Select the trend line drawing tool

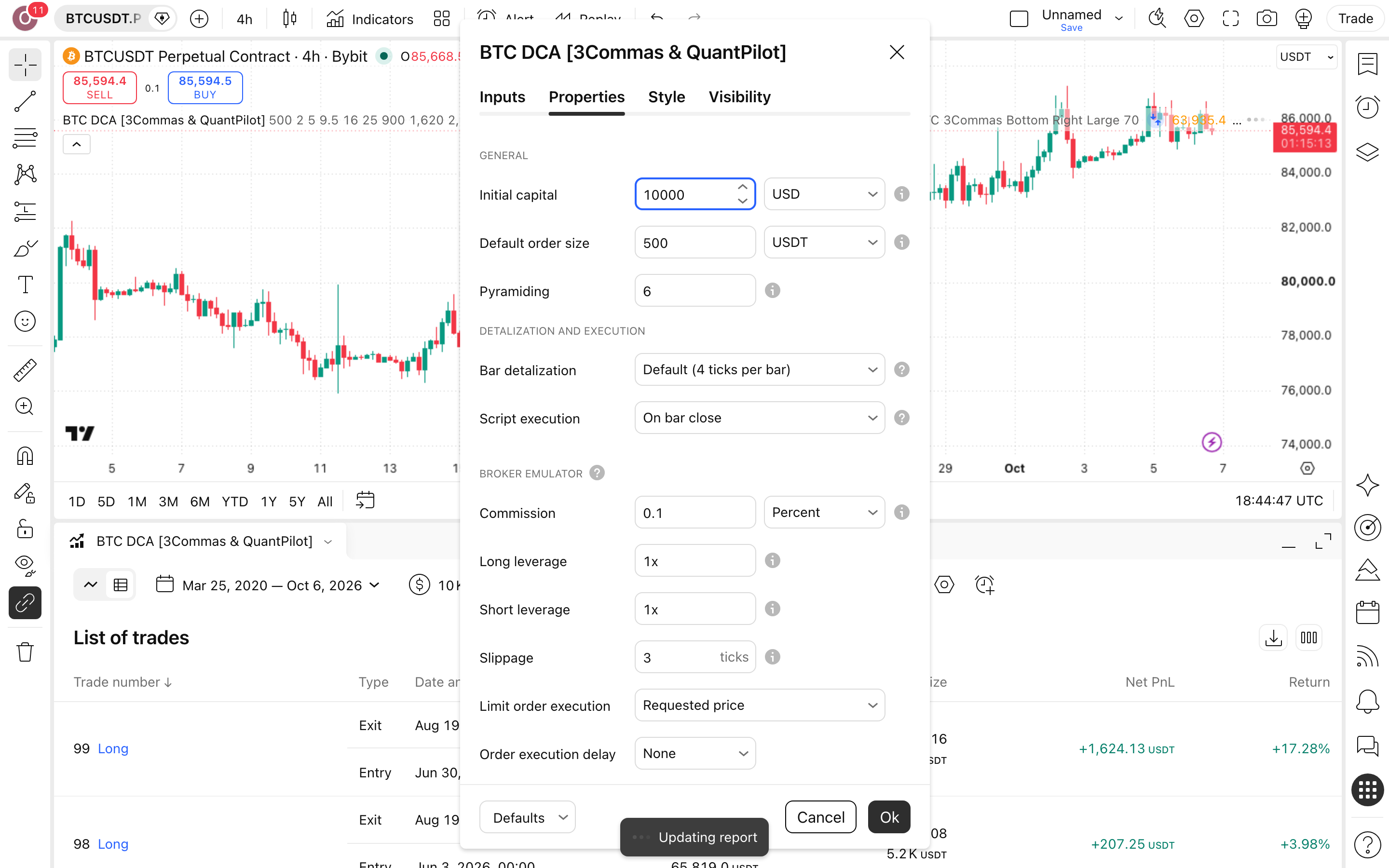[25, 102]
